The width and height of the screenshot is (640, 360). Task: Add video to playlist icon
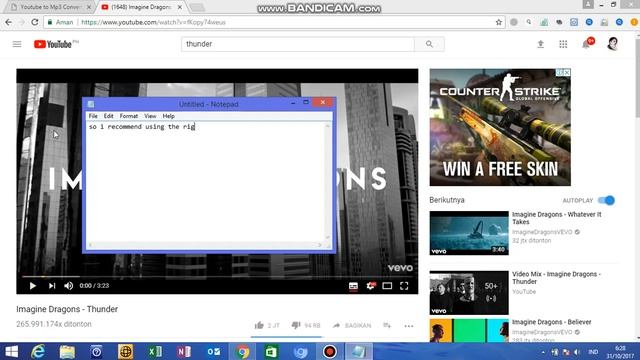point(387,325)
